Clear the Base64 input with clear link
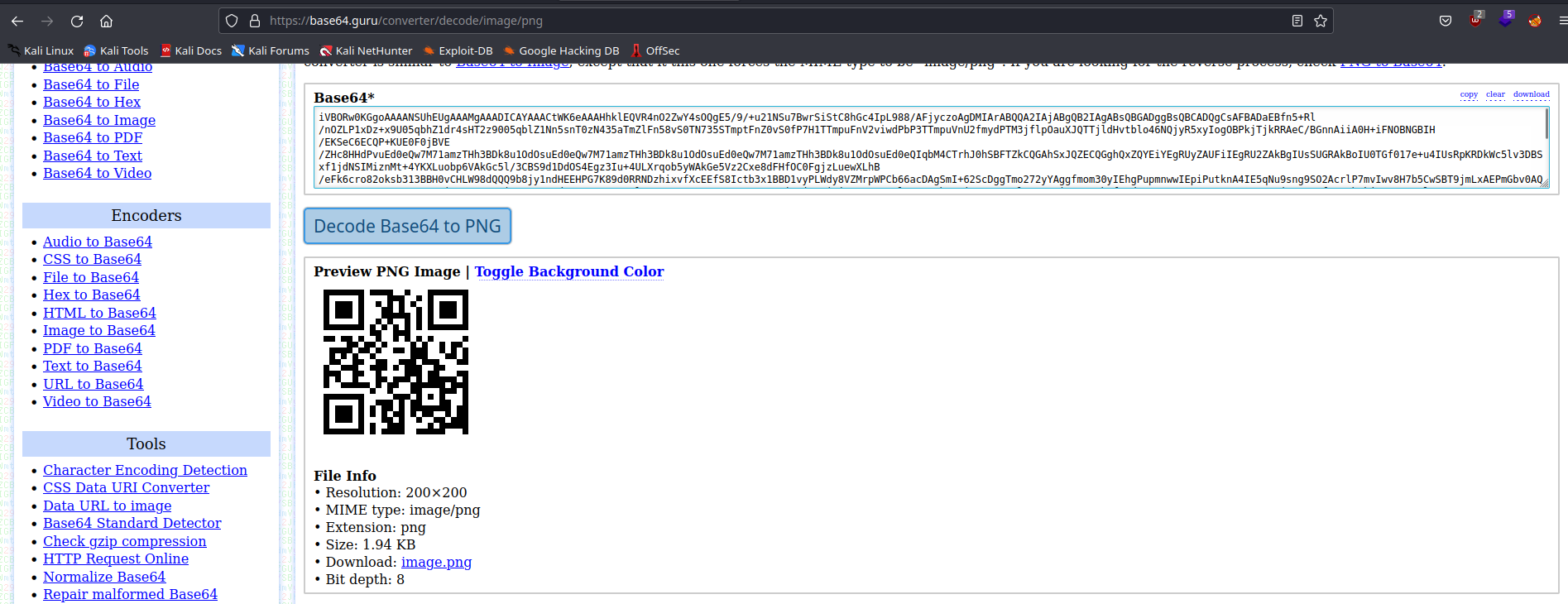The width and height of the screenshot is (1568, 604). click(x=1495, y=94)
